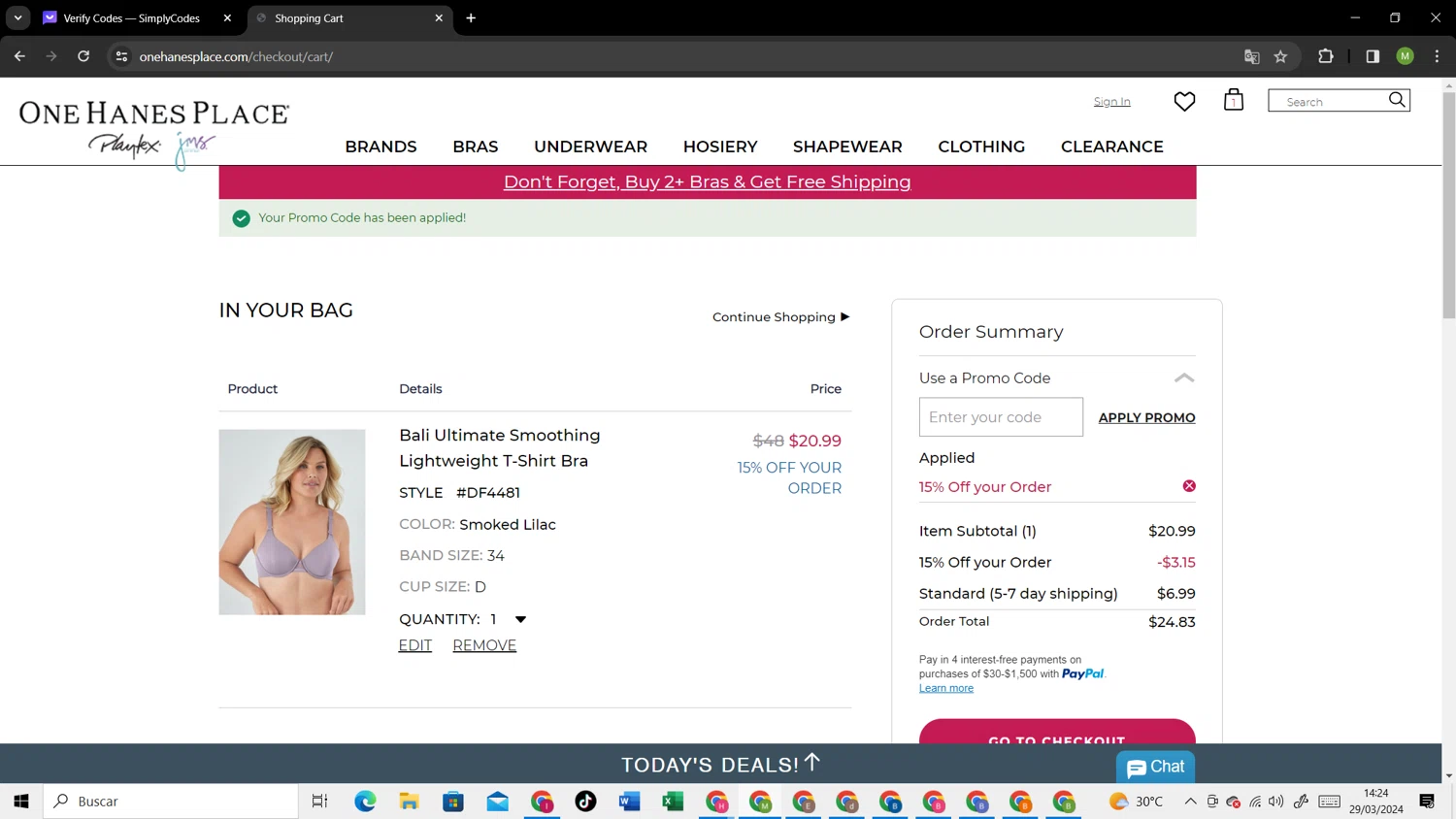The image size is (1456, 819).
Task: Open the Chat widget
Action: (1155, 767)
